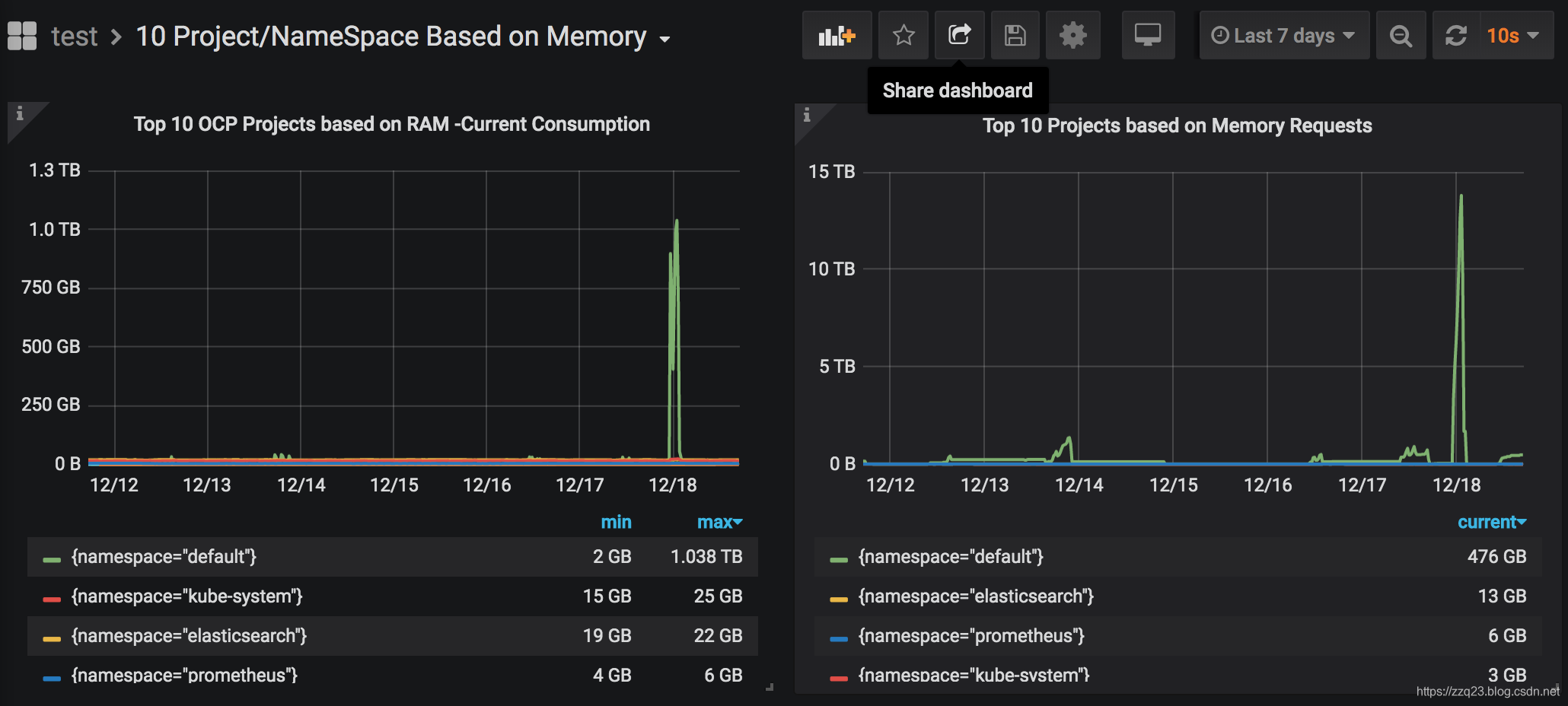Cycle view mode monitor icon

tap(1148, 35)
